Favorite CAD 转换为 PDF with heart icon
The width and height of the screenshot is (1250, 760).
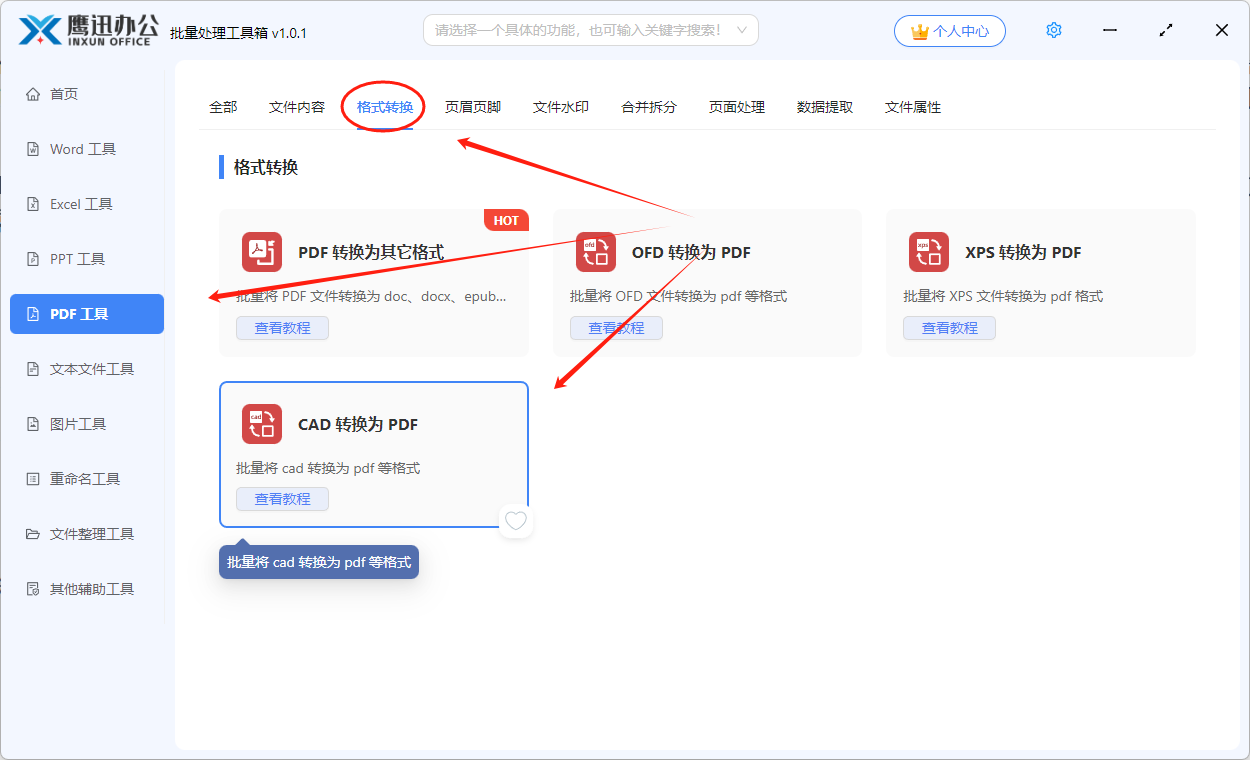(515, 521)
